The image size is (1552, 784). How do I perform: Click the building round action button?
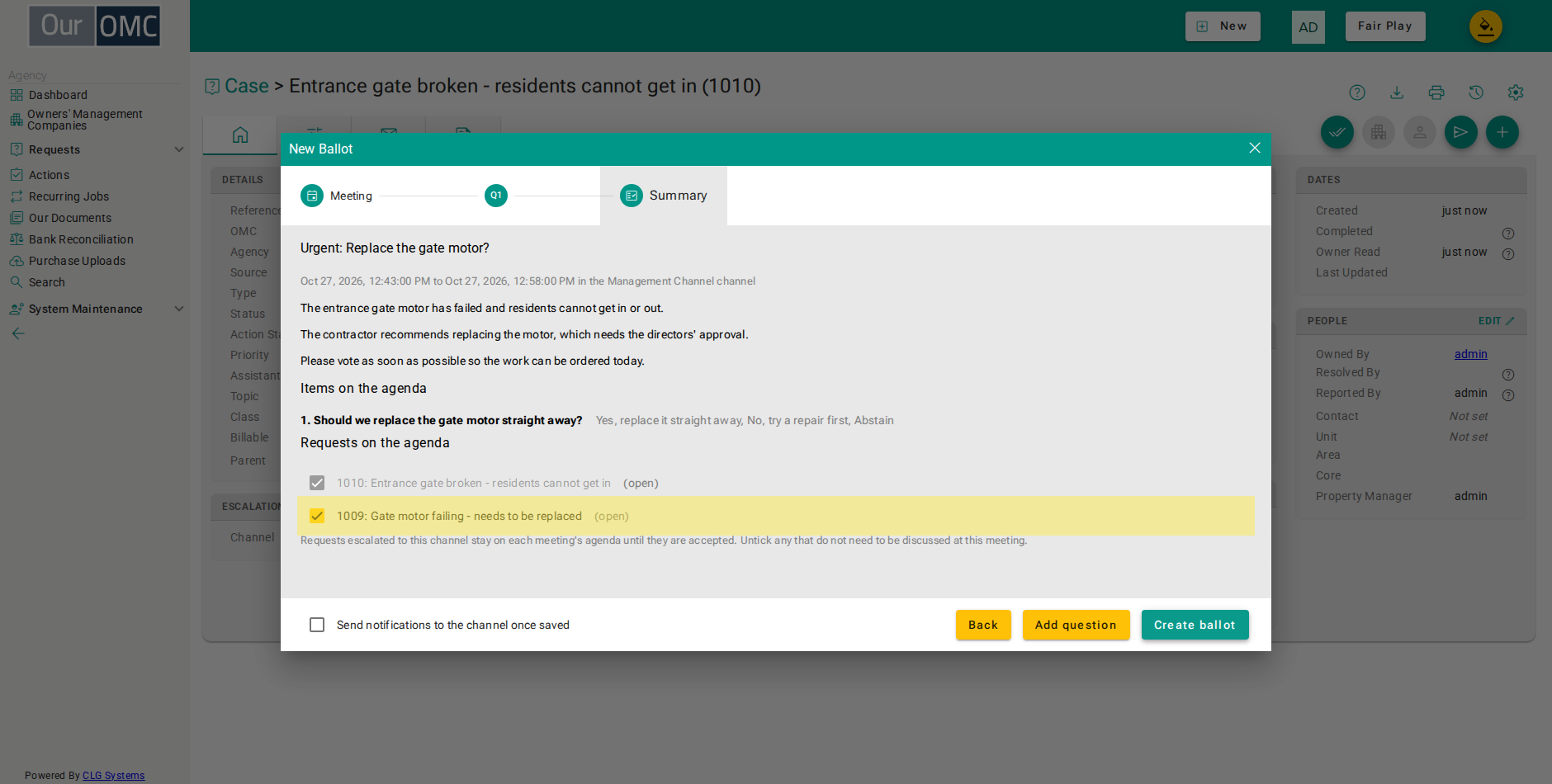[1379, 132]
